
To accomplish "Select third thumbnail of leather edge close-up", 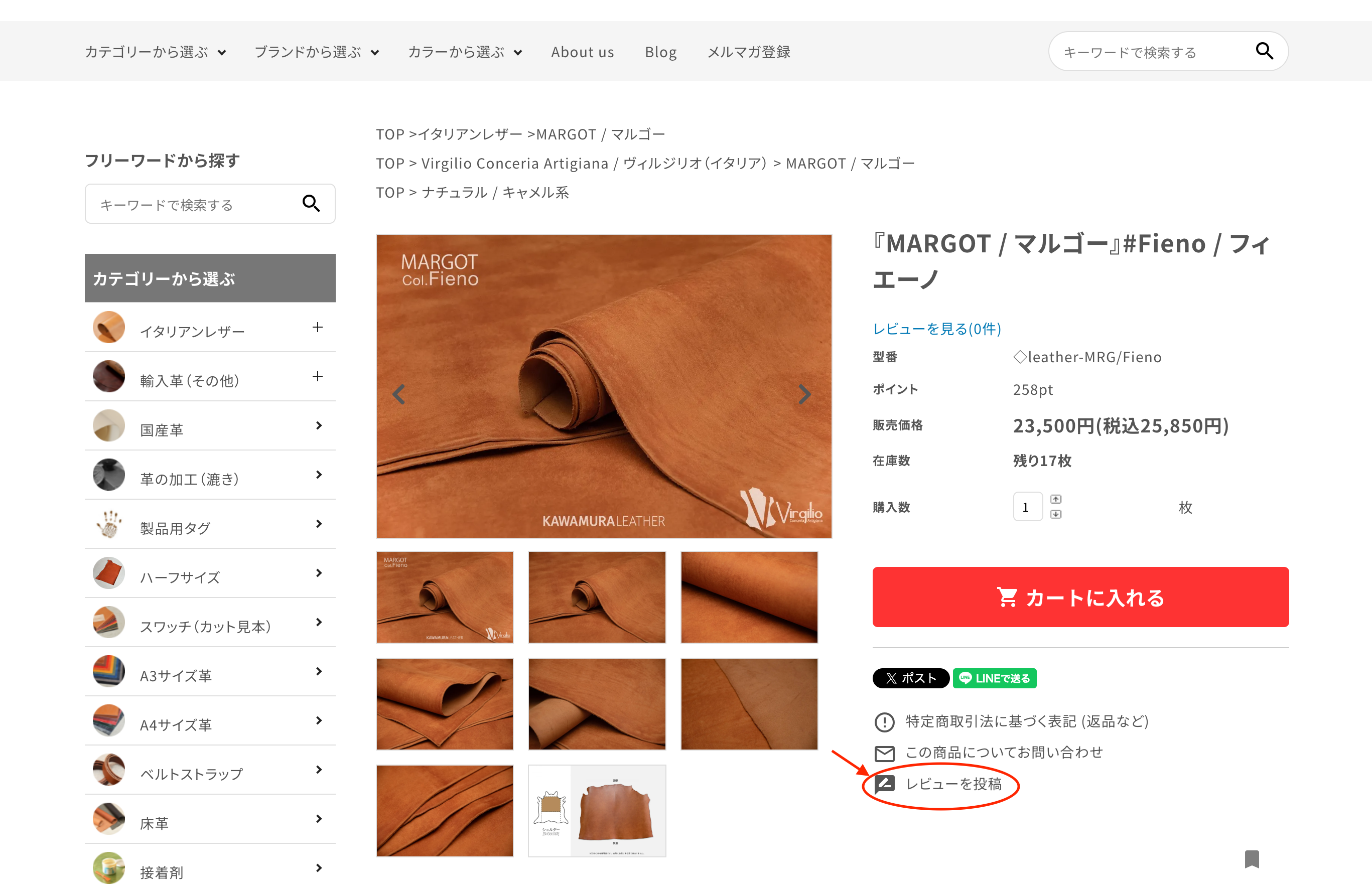I will point(749,597).
